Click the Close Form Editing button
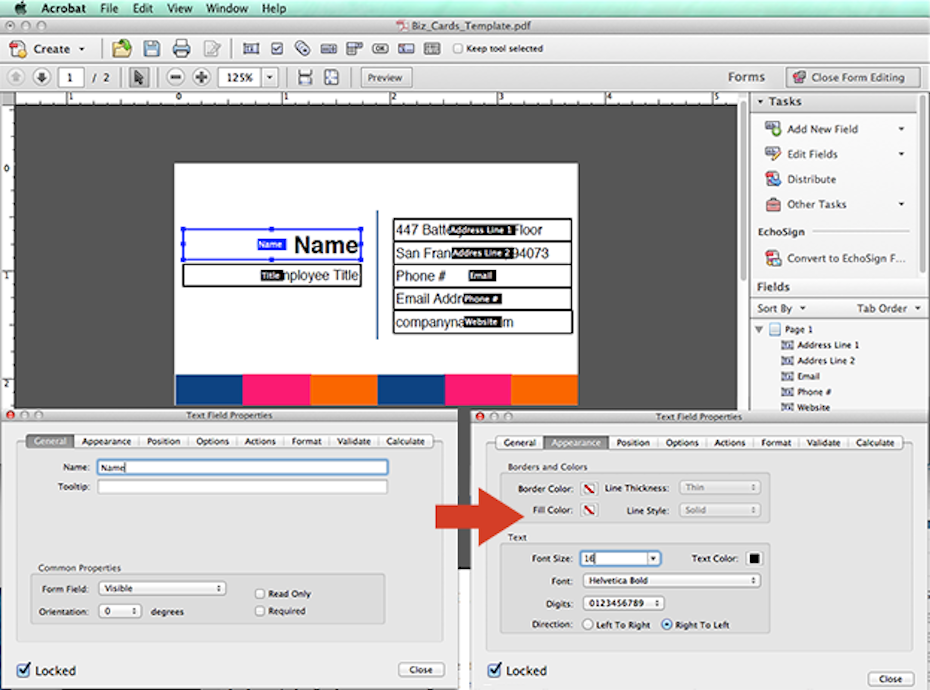 (x=851, y=77)
